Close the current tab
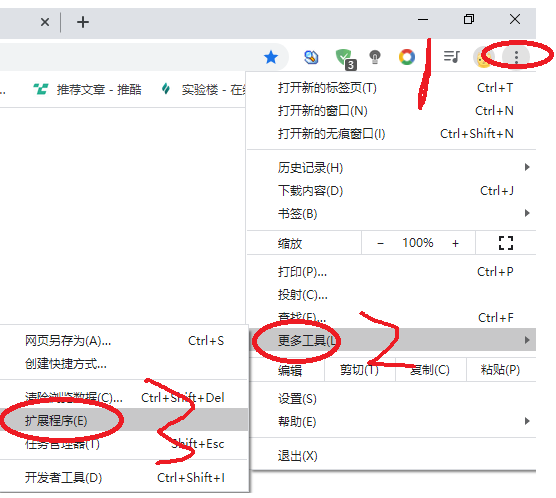Viewport: 556px width, 498px height. coord(45,22)
